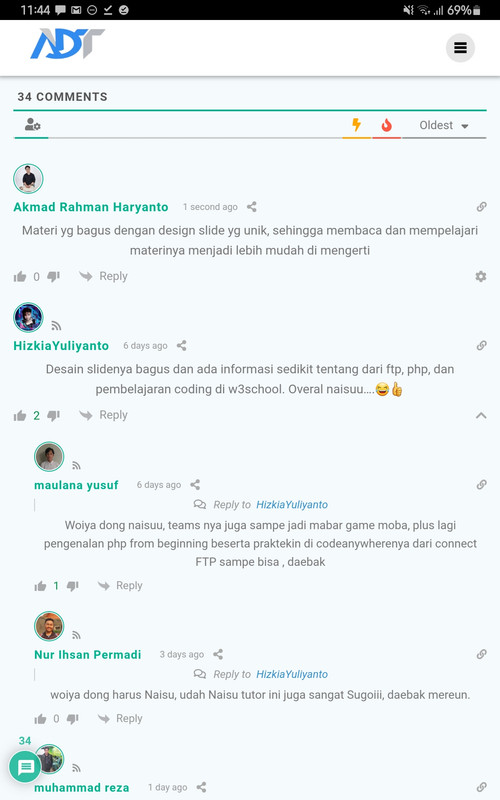
Task: Share Akmad Rahman Haryanto's comment
Action: [x=252, y=207]
